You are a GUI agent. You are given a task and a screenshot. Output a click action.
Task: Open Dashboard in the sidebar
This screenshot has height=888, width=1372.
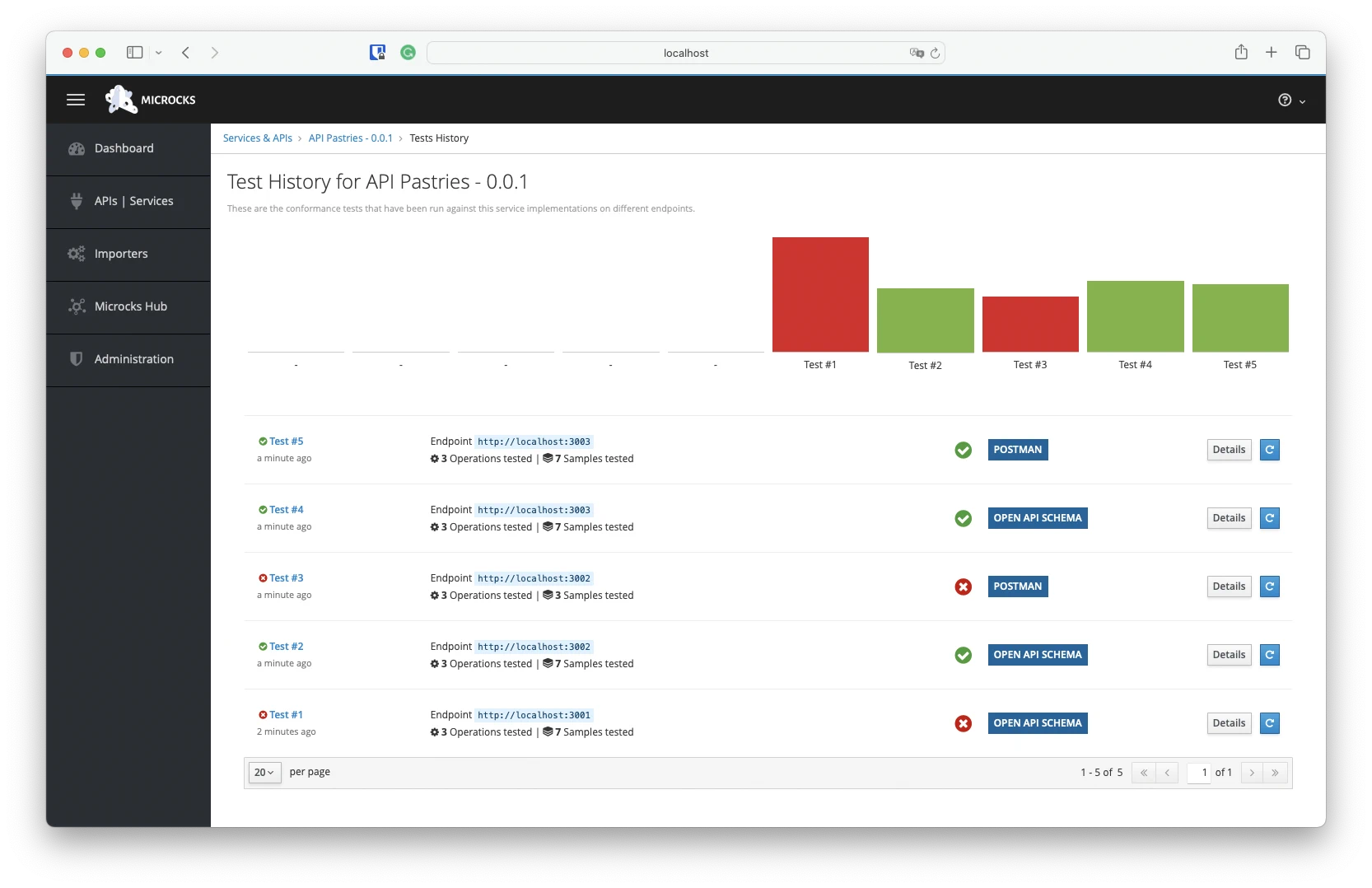click(124, 148)
